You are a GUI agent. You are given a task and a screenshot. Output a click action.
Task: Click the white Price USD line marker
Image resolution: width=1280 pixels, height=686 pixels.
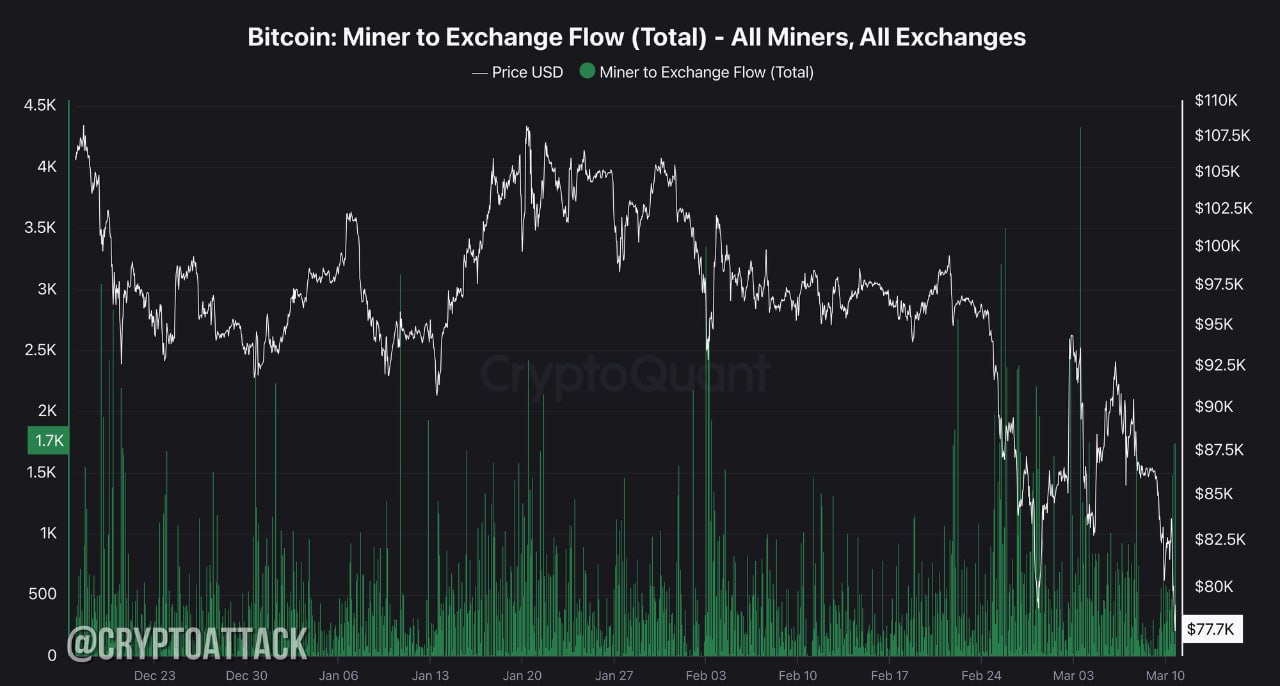[478, 72]
